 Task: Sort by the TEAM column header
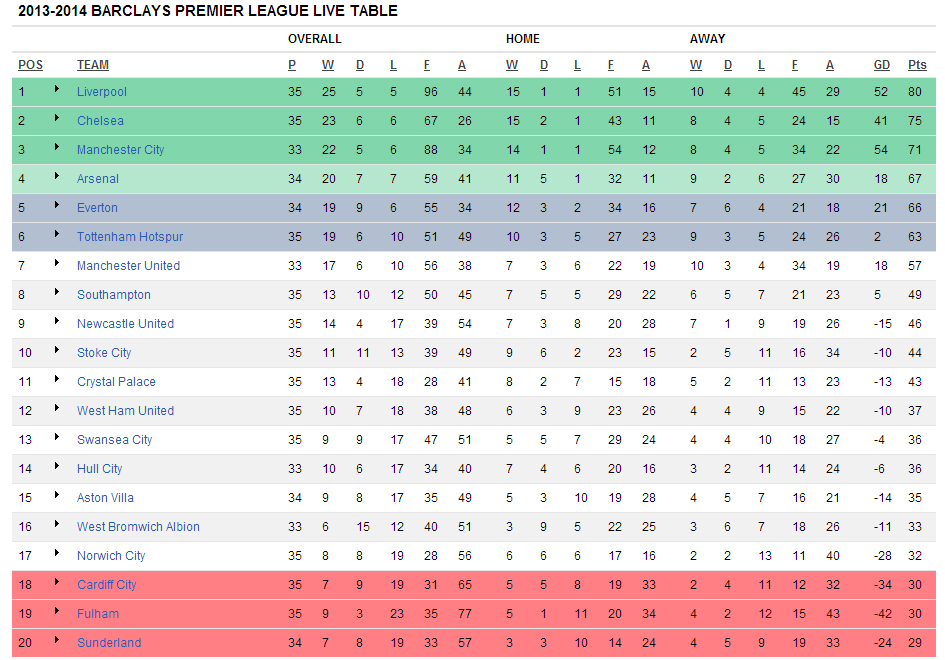coord(93,65)
